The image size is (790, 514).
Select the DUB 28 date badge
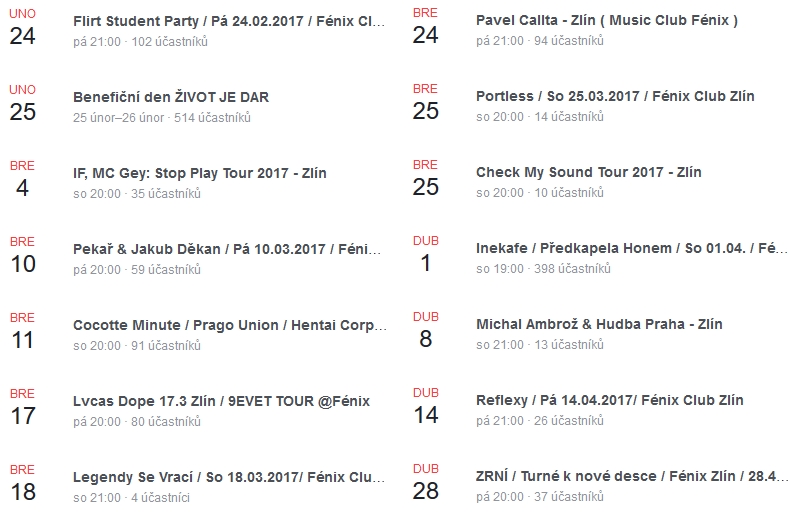pos(426,483)
